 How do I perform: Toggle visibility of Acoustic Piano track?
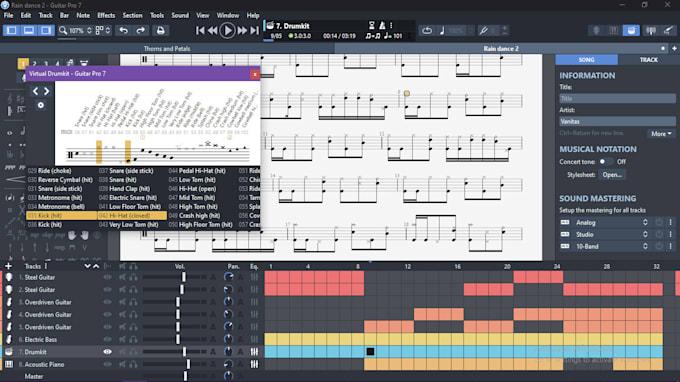click(x=107, y=364)
